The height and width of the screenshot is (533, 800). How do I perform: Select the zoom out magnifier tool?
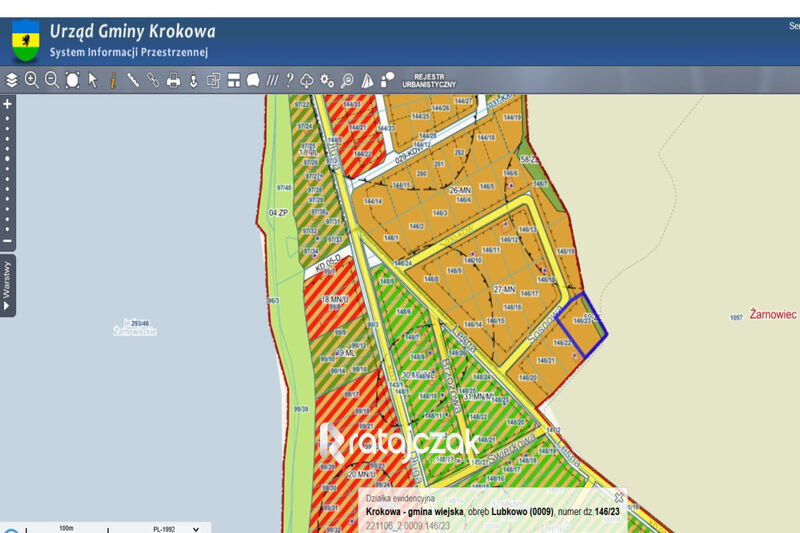pos(52,80)
